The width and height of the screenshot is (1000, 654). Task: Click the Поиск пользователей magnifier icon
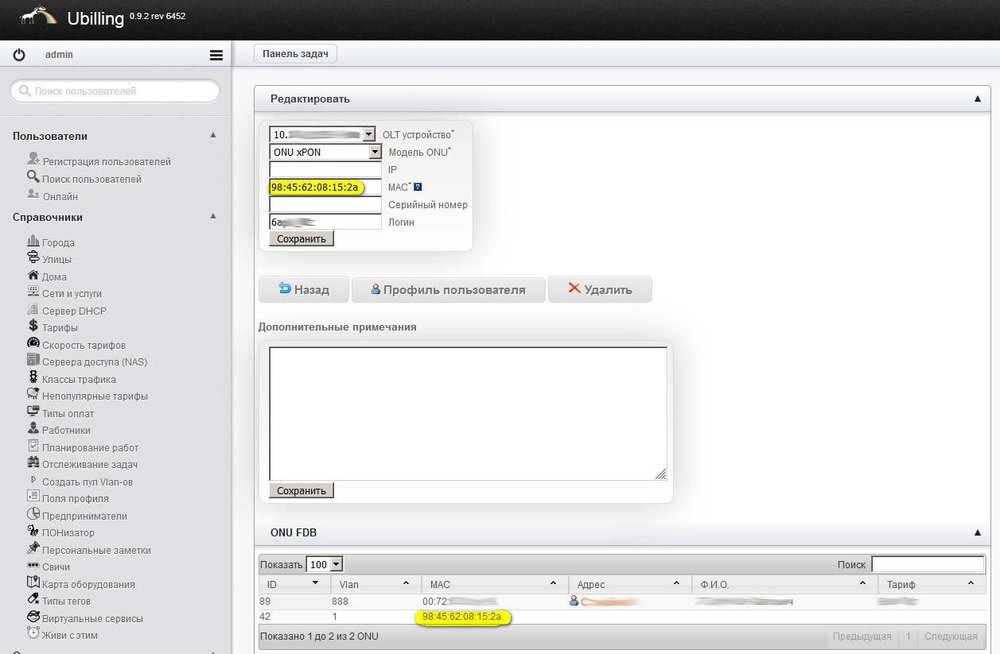coord(33,178)
